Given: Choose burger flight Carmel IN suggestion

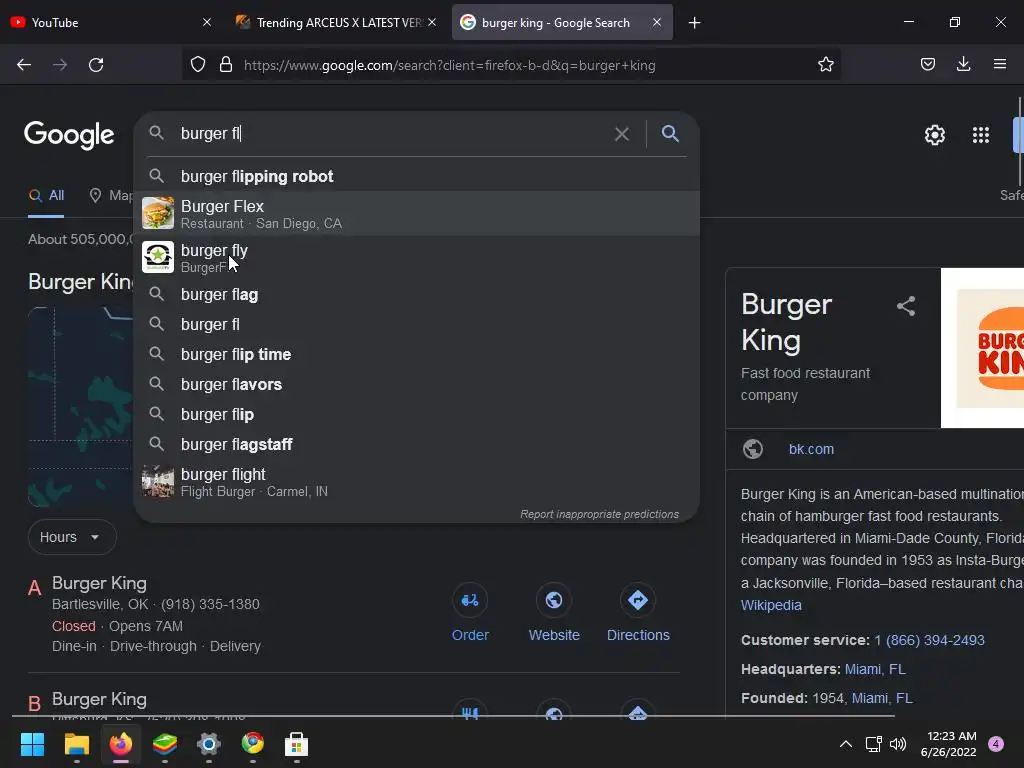Looking at the screenshot, I should coord(417,482).
